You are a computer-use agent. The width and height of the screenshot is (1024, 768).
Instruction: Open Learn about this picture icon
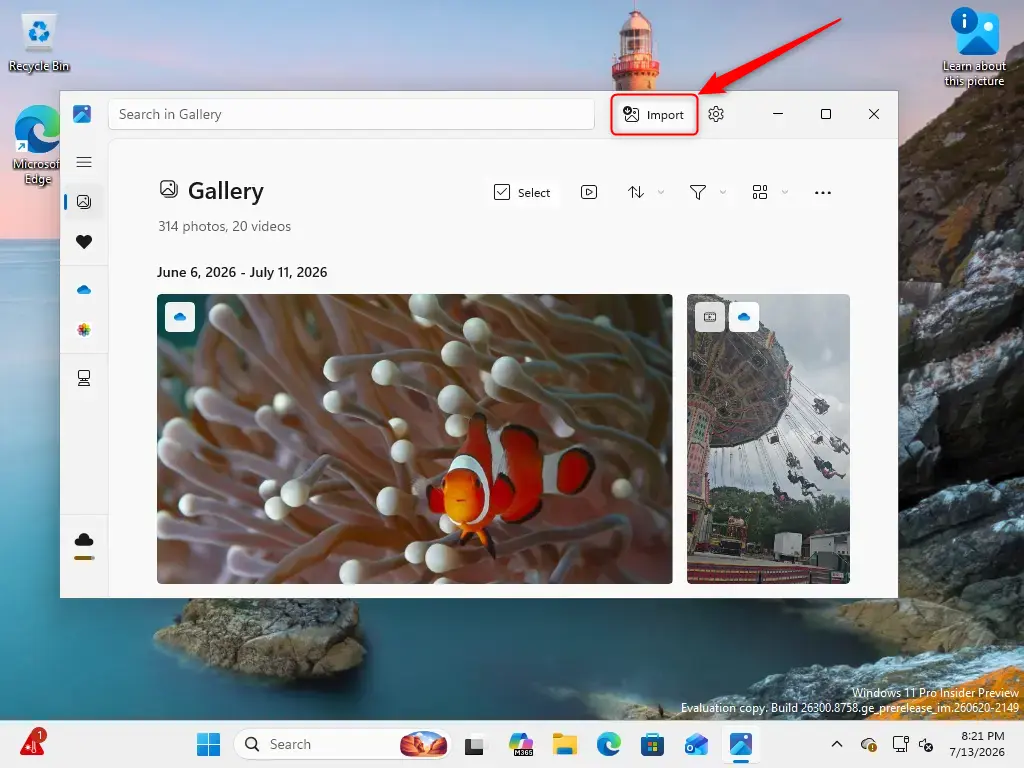[974, 47]
